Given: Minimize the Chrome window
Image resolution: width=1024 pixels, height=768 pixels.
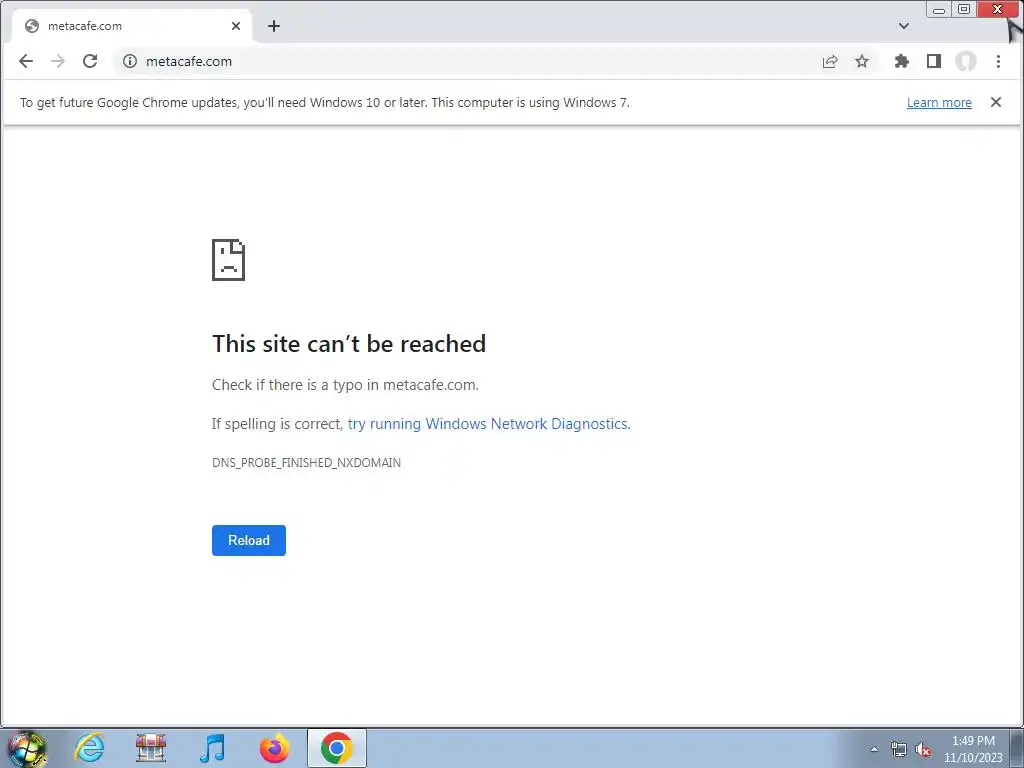Looking at the screenshot, I should (939, 10).
